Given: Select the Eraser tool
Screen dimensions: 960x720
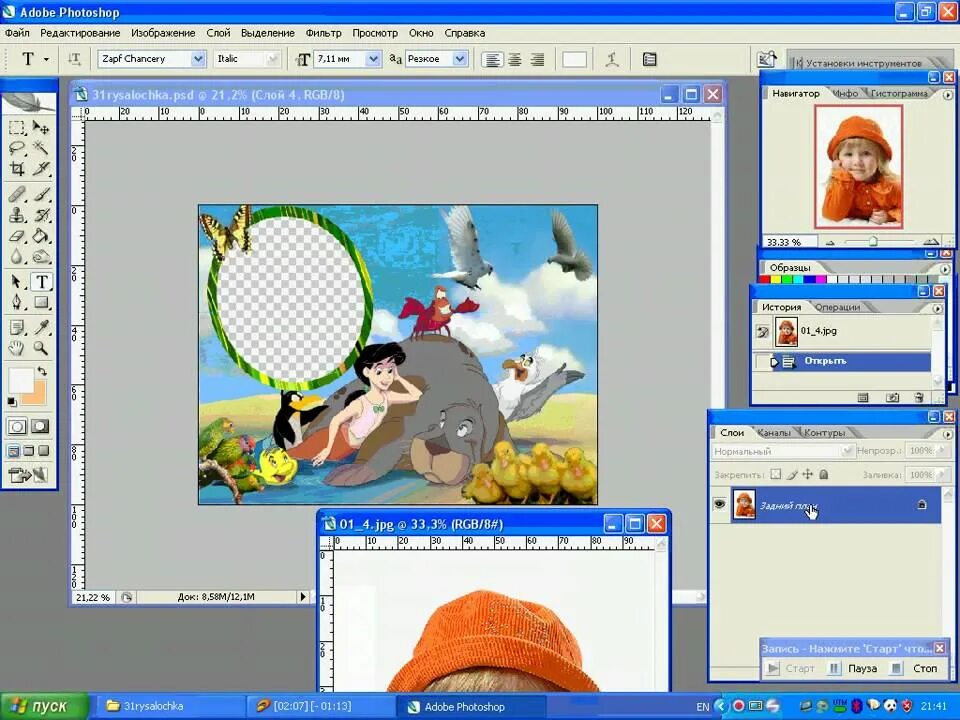Looking at the screenshot, I should coord(17,236).
